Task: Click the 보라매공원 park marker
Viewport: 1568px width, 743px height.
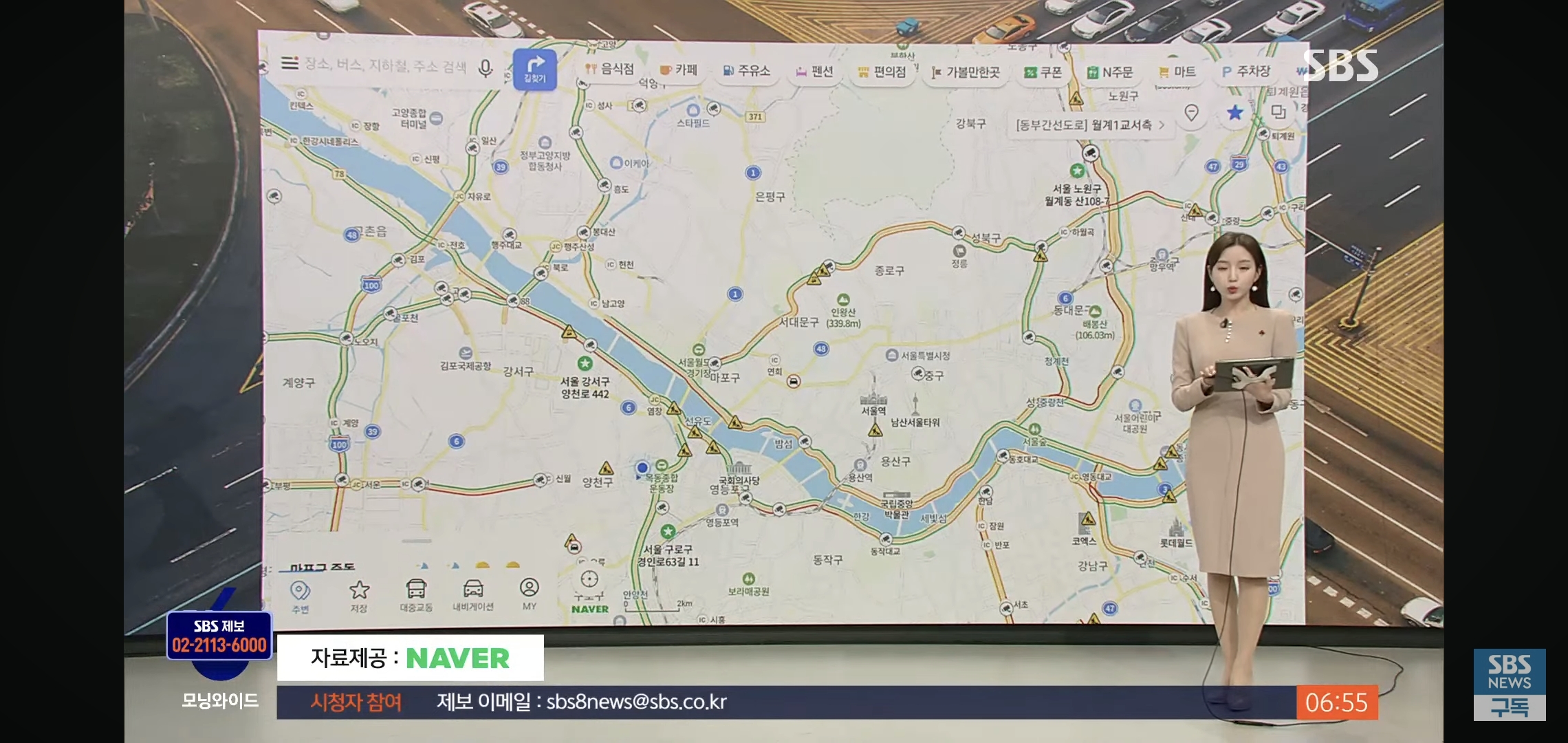Action: 748,579
